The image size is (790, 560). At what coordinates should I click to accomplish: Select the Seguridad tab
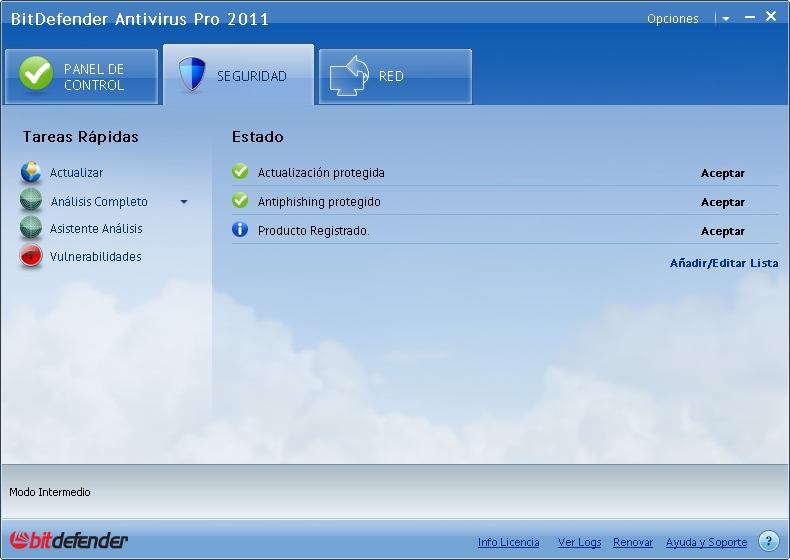(238, 76)
